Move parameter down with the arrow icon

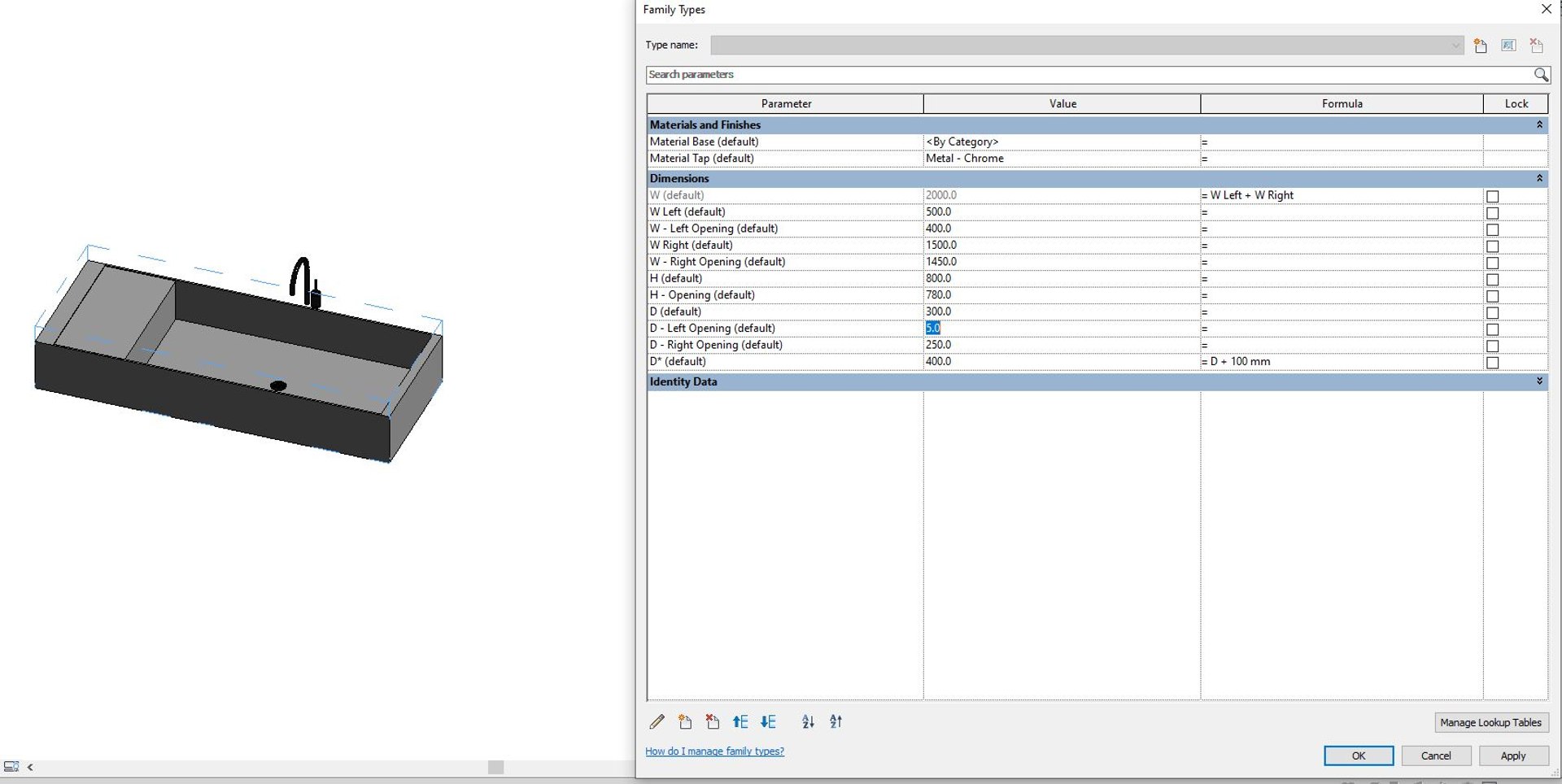click(x=768, y=721)
